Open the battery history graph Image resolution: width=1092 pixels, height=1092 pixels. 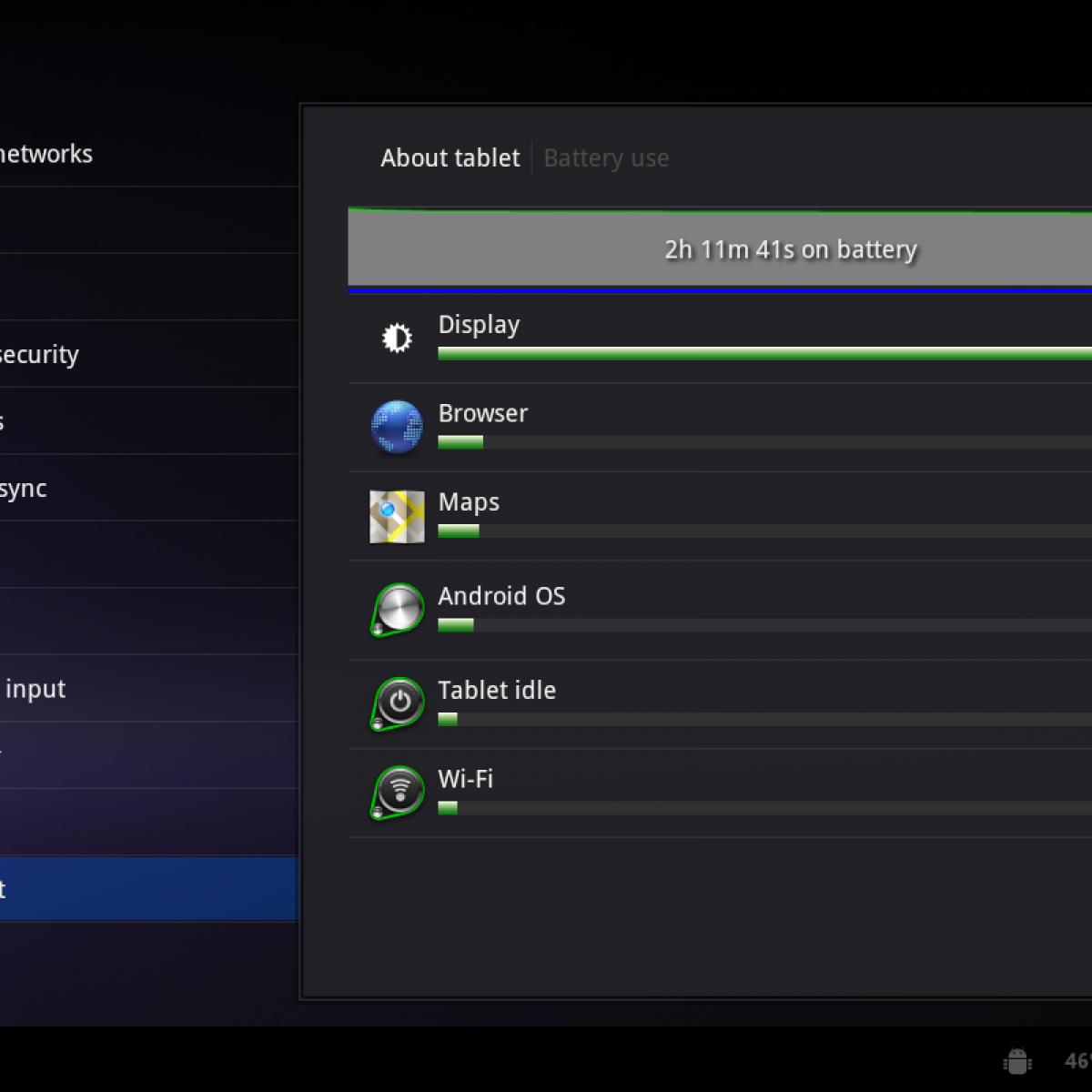[x=719, y=249]
